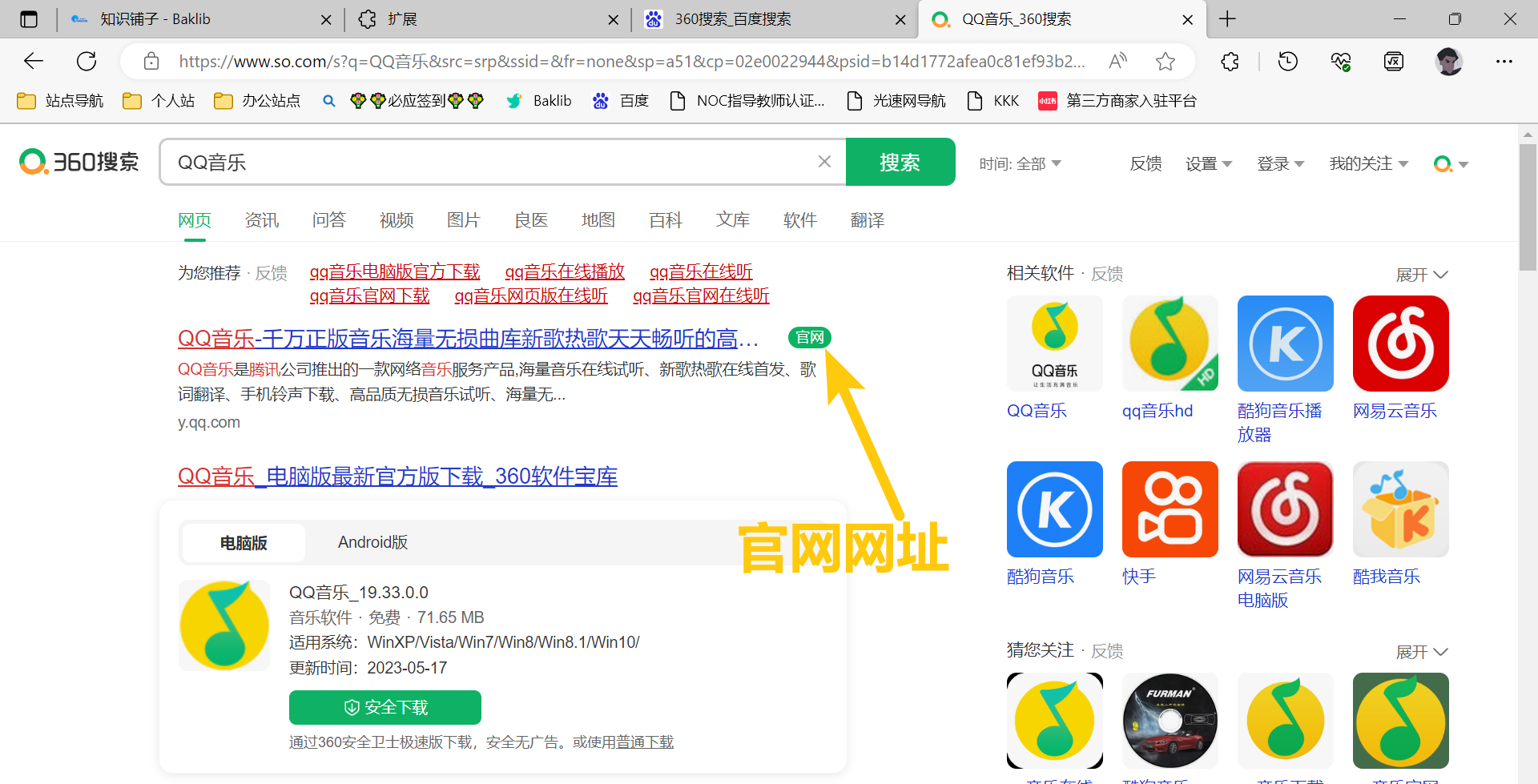1538x784 pixels.
Task: Open the 登录 dropdown menu
Action: point(1280,163)
